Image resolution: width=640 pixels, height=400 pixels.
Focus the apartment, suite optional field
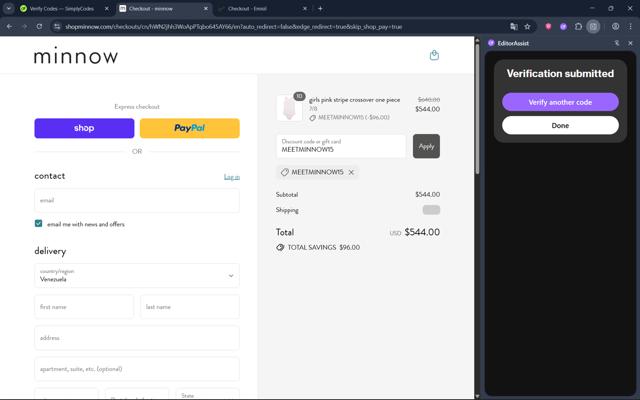(137, 369)
